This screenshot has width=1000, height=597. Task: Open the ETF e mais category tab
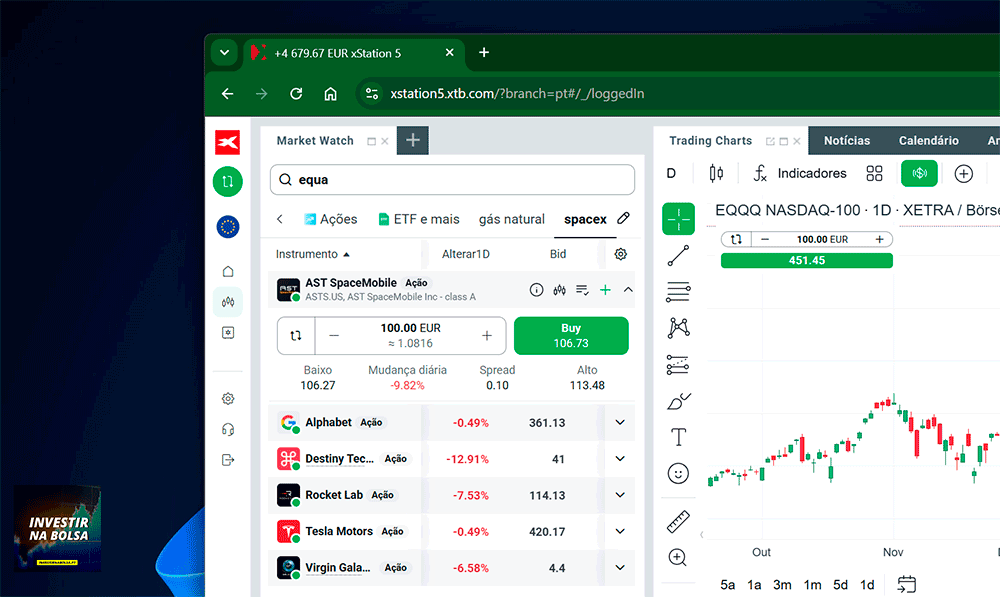pyautogui.click(x=419, y=219)
